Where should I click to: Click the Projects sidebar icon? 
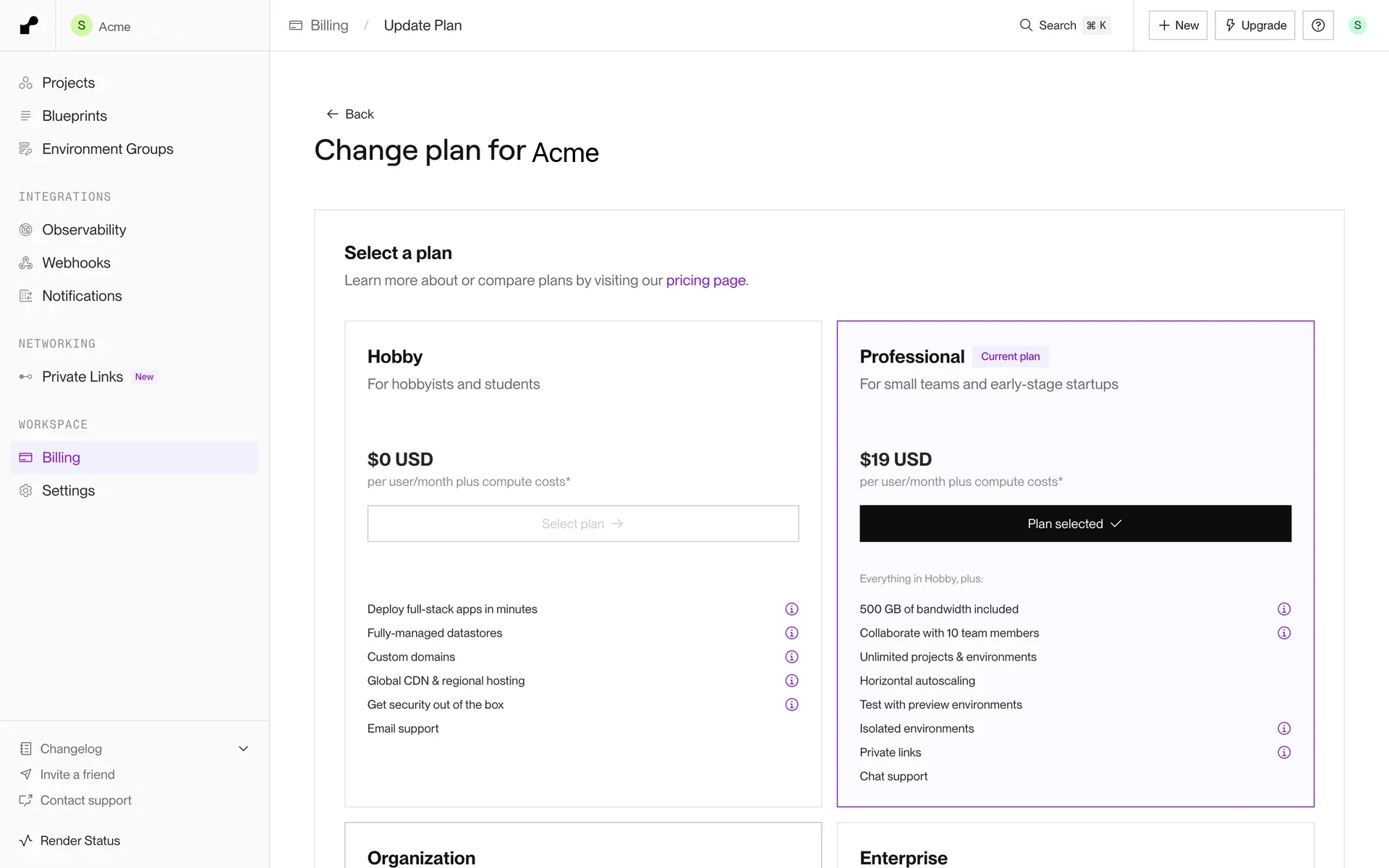click(x=26, y=83)
